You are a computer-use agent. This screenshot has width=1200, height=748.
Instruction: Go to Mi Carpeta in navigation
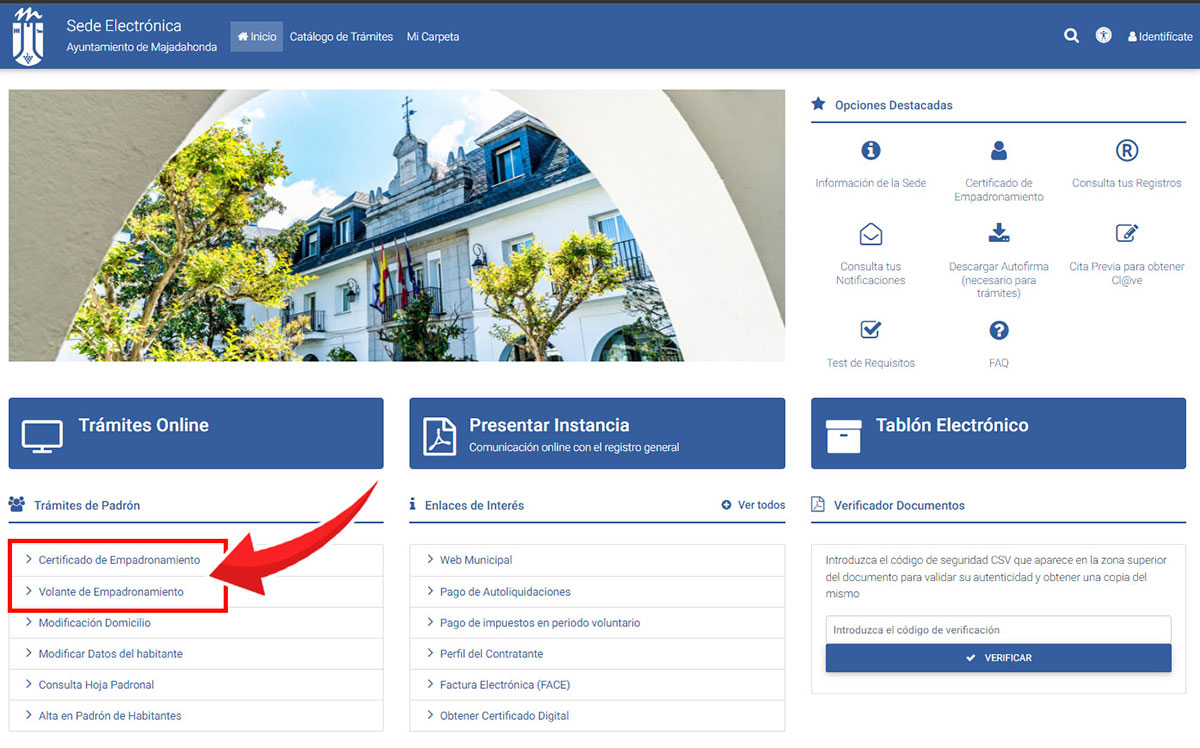(433, 37)
